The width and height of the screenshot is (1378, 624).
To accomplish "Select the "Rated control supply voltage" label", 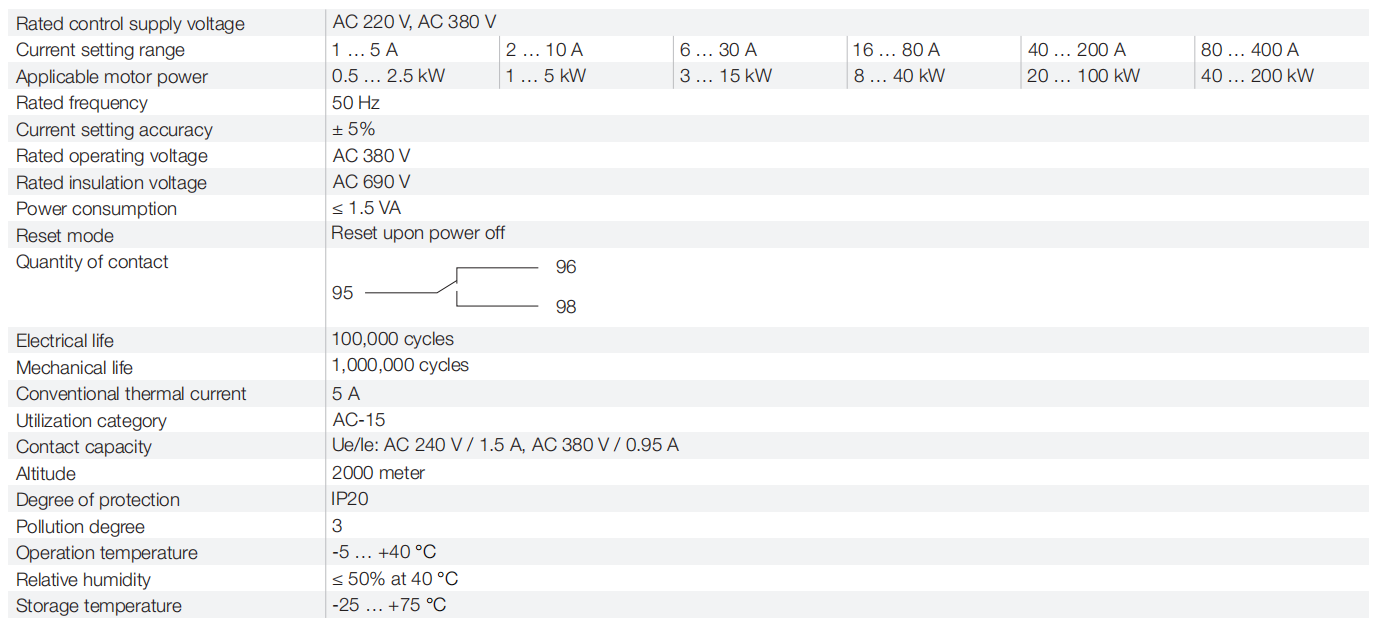I will click(130, 24).
